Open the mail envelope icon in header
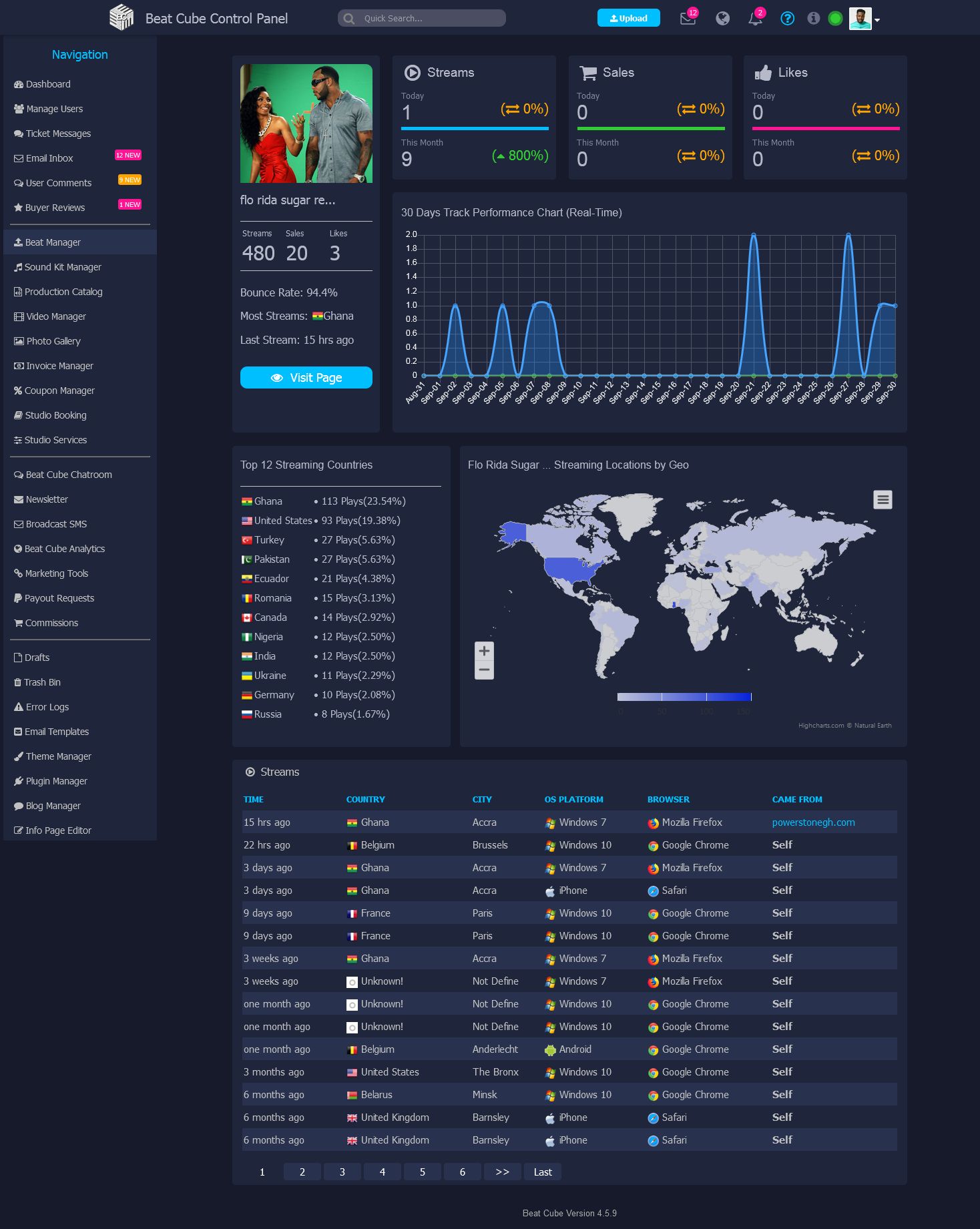This screenshot has width=980, height=1229. [x=688, y=19]
